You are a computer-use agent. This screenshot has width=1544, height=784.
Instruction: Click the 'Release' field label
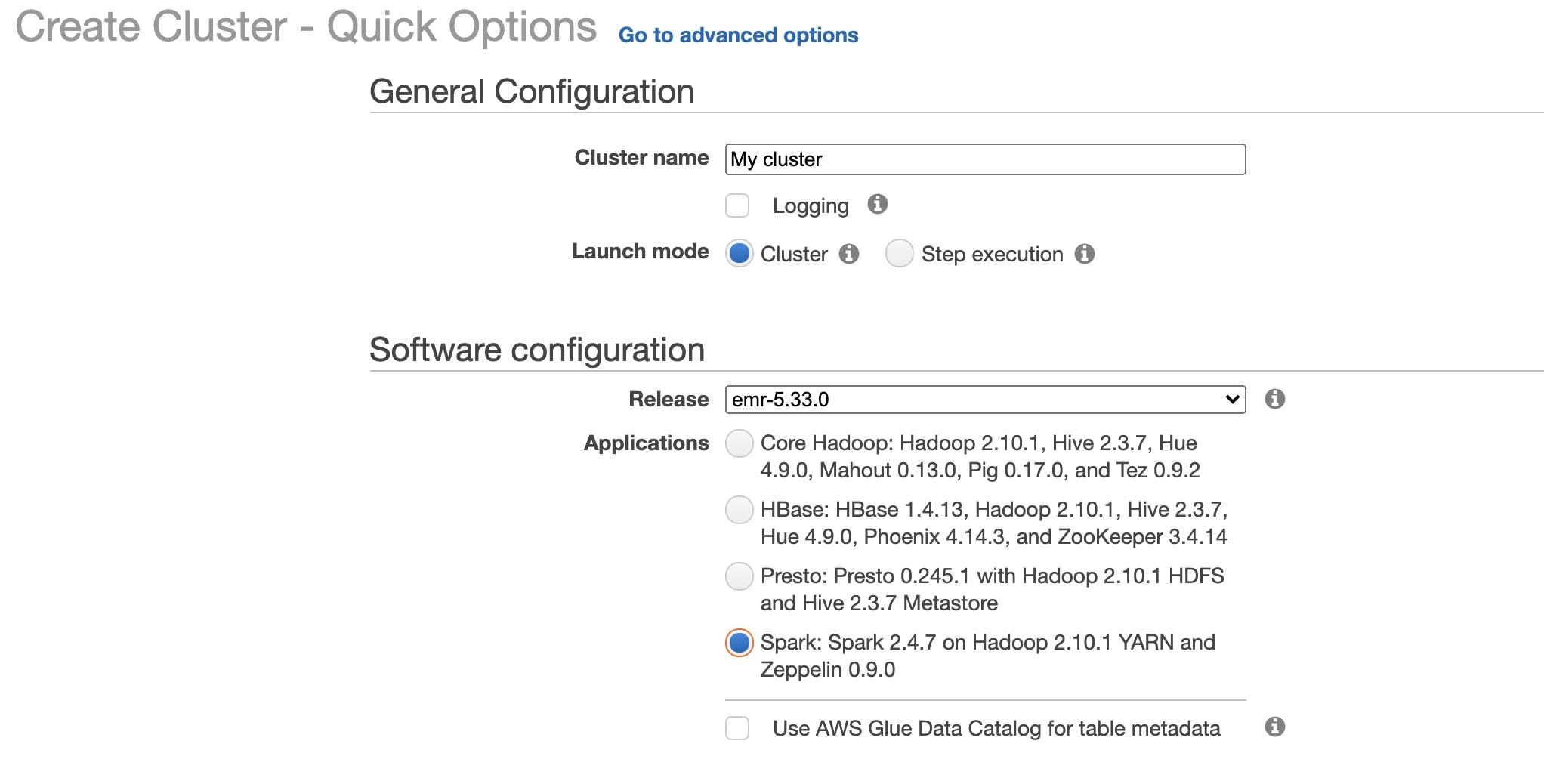[x=669, y=400]
